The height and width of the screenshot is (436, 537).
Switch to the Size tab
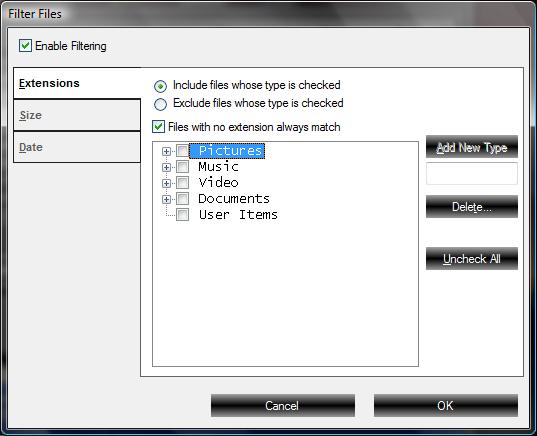(x=77, y=115)
